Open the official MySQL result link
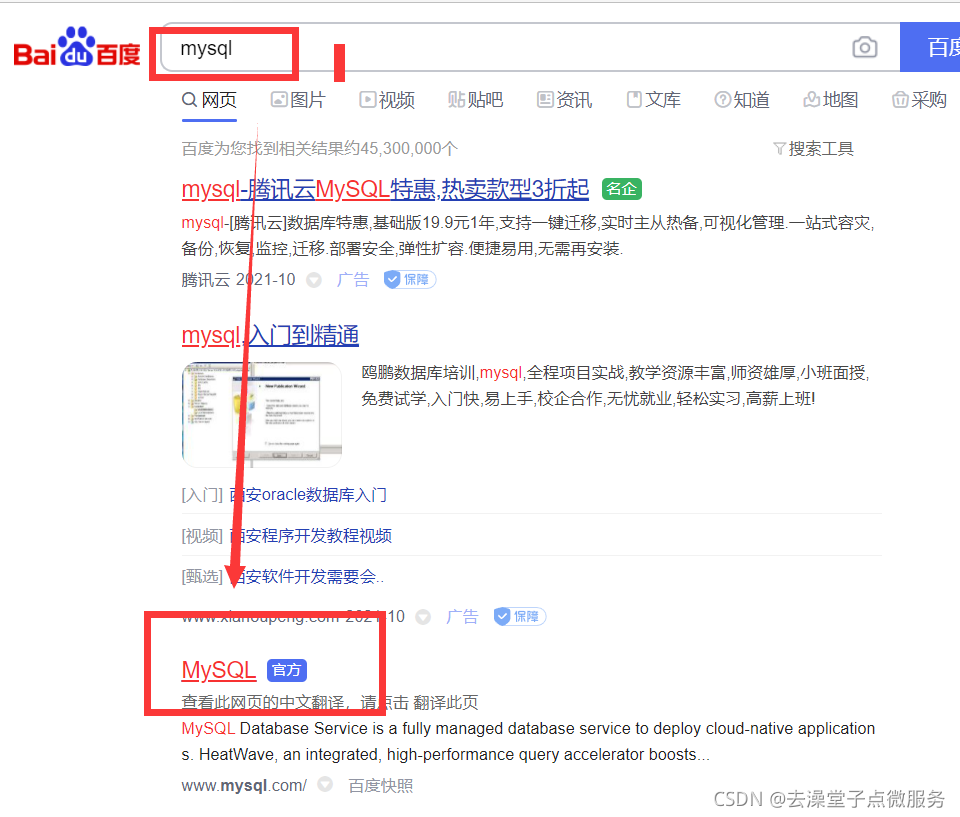The height and width of the screenshot is (817, 960). 219,670
